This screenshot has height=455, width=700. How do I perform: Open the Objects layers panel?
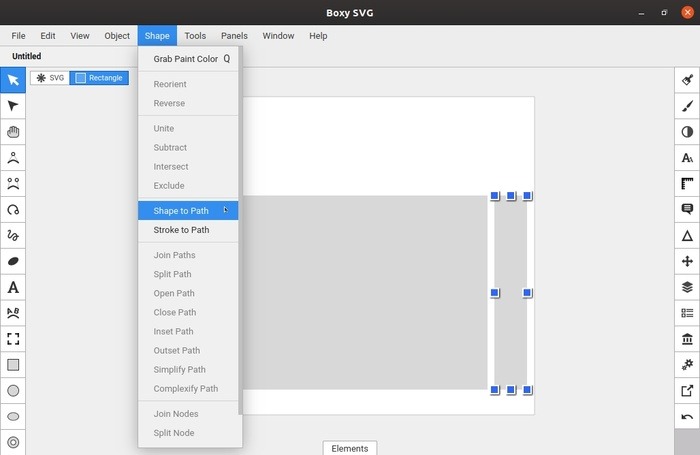click(687, 287)
